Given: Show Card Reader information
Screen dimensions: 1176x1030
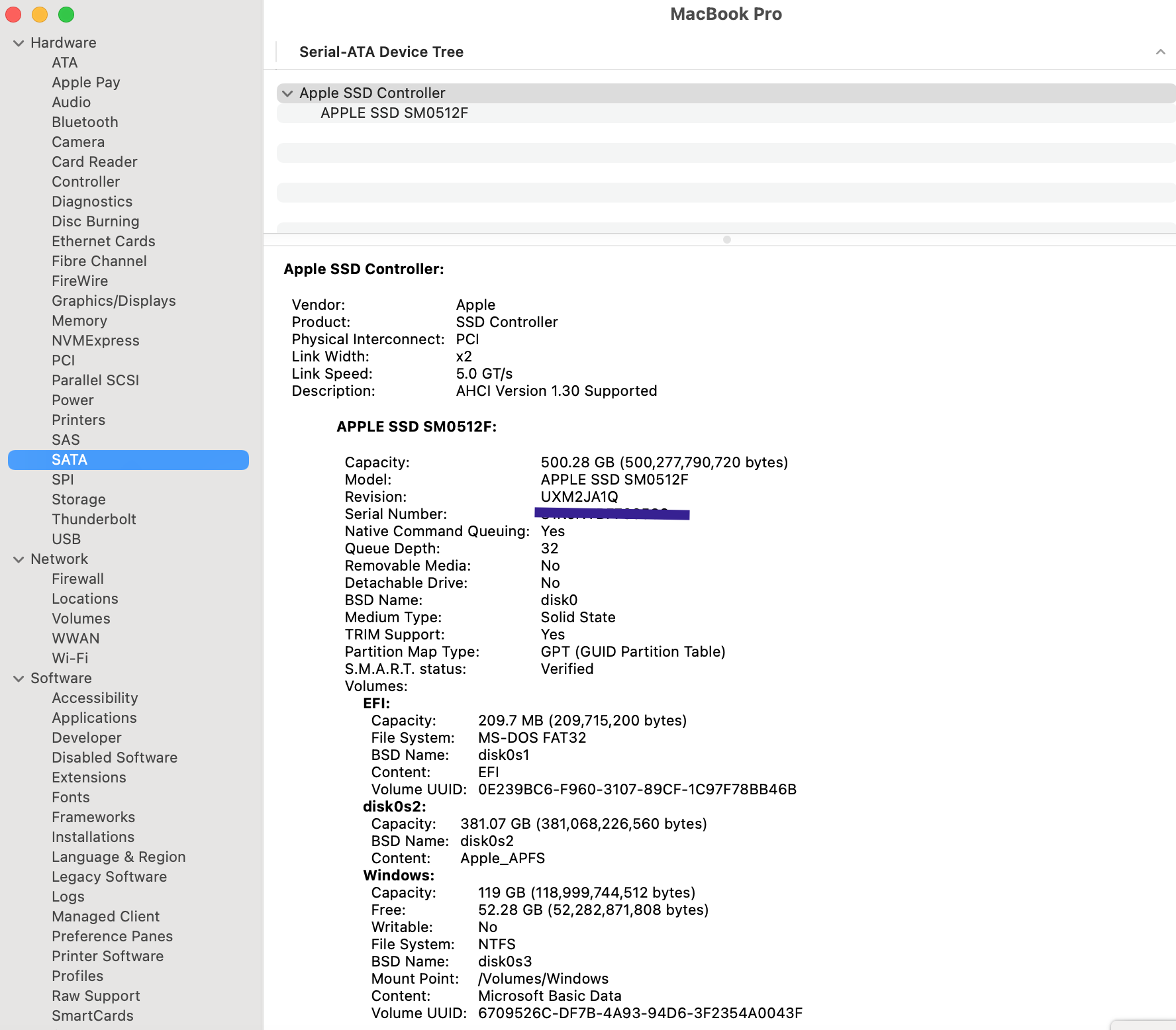Looking at the screenshot, I should (x=95, y=162).
